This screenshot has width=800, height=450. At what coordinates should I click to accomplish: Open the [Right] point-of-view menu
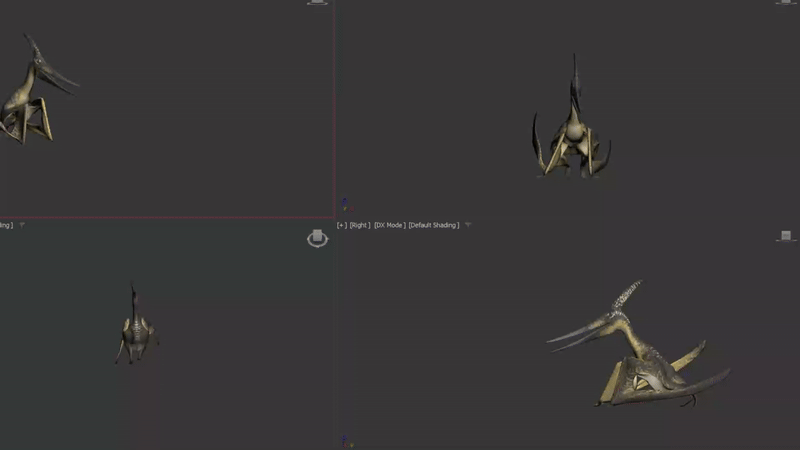(360, 225)
